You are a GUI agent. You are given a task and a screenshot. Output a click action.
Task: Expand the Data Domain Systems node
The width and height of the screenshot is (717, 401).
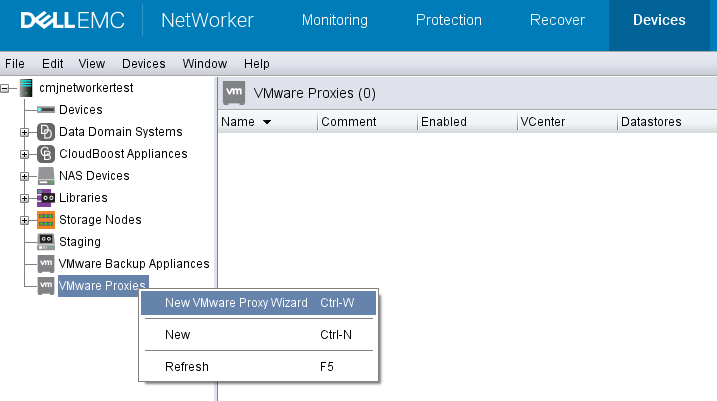pyautogui.click(x=24, y=132)
